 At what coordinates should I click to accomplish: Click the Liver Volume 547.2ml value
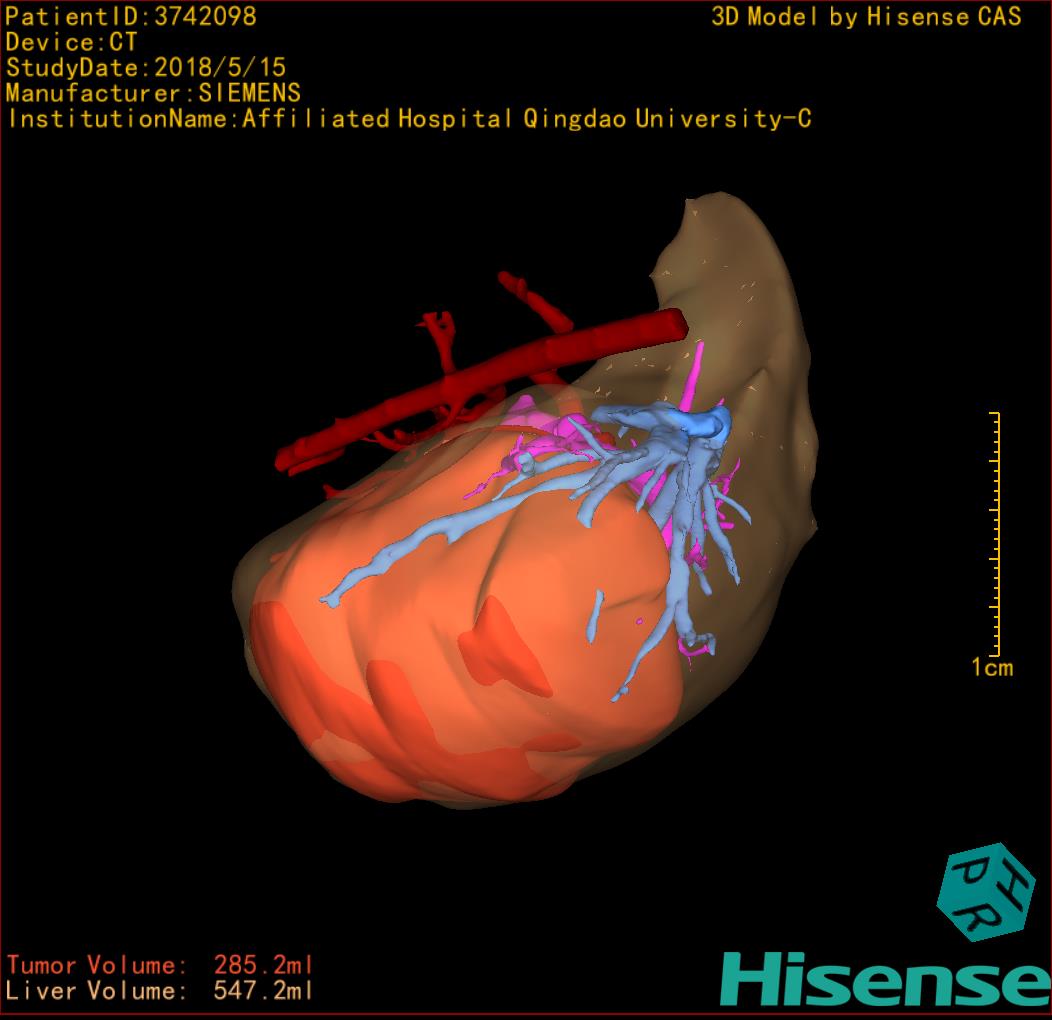pyautogui.click(x=263, y=990)
